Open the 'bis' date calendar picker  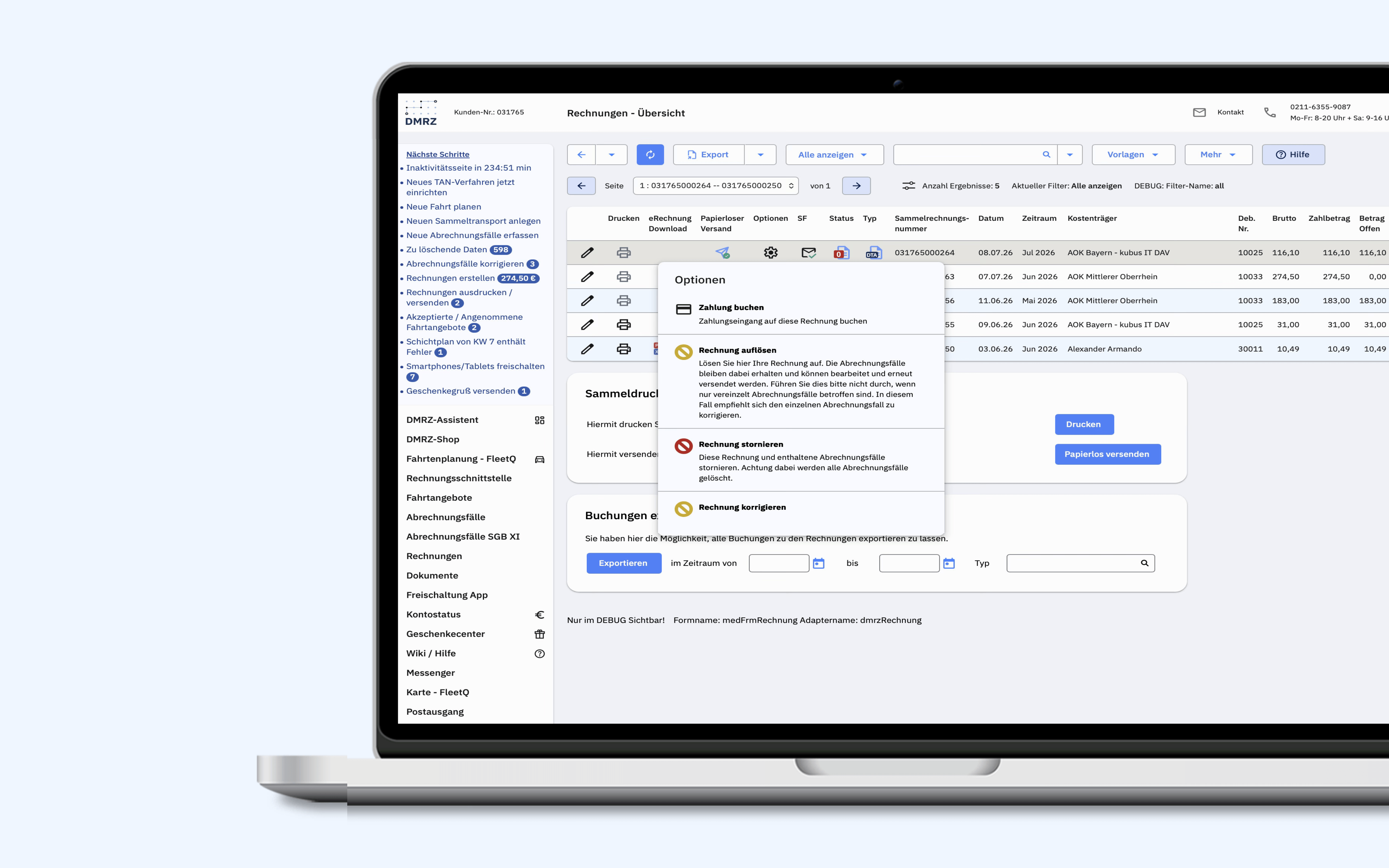pyautogui.click(x=949, y=563)
